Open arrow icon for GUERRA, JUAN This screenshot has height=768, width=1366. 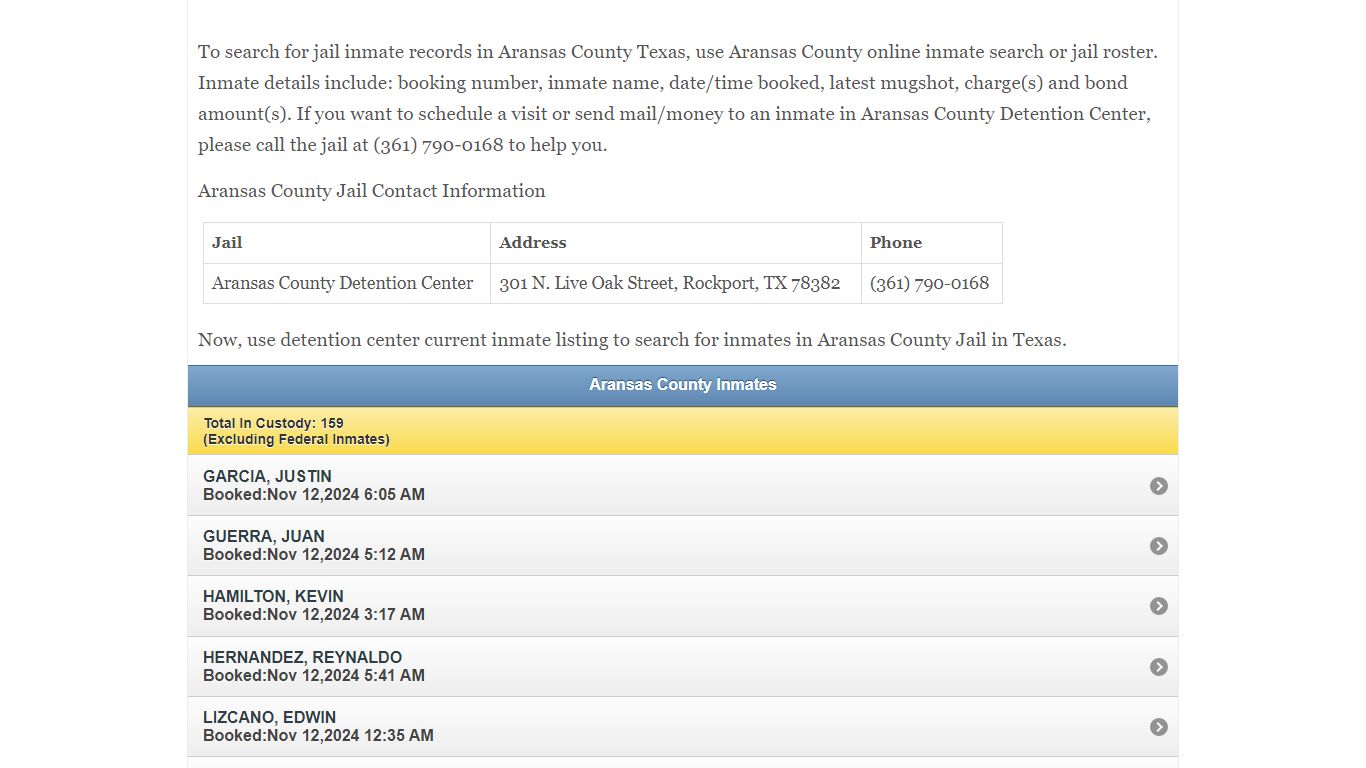click(1159, 546)
